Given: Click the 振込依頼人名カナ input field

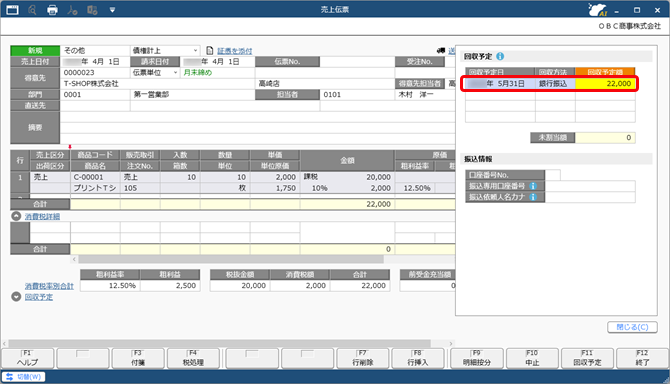Looking at the screenshot, I should tap(590, 197).
